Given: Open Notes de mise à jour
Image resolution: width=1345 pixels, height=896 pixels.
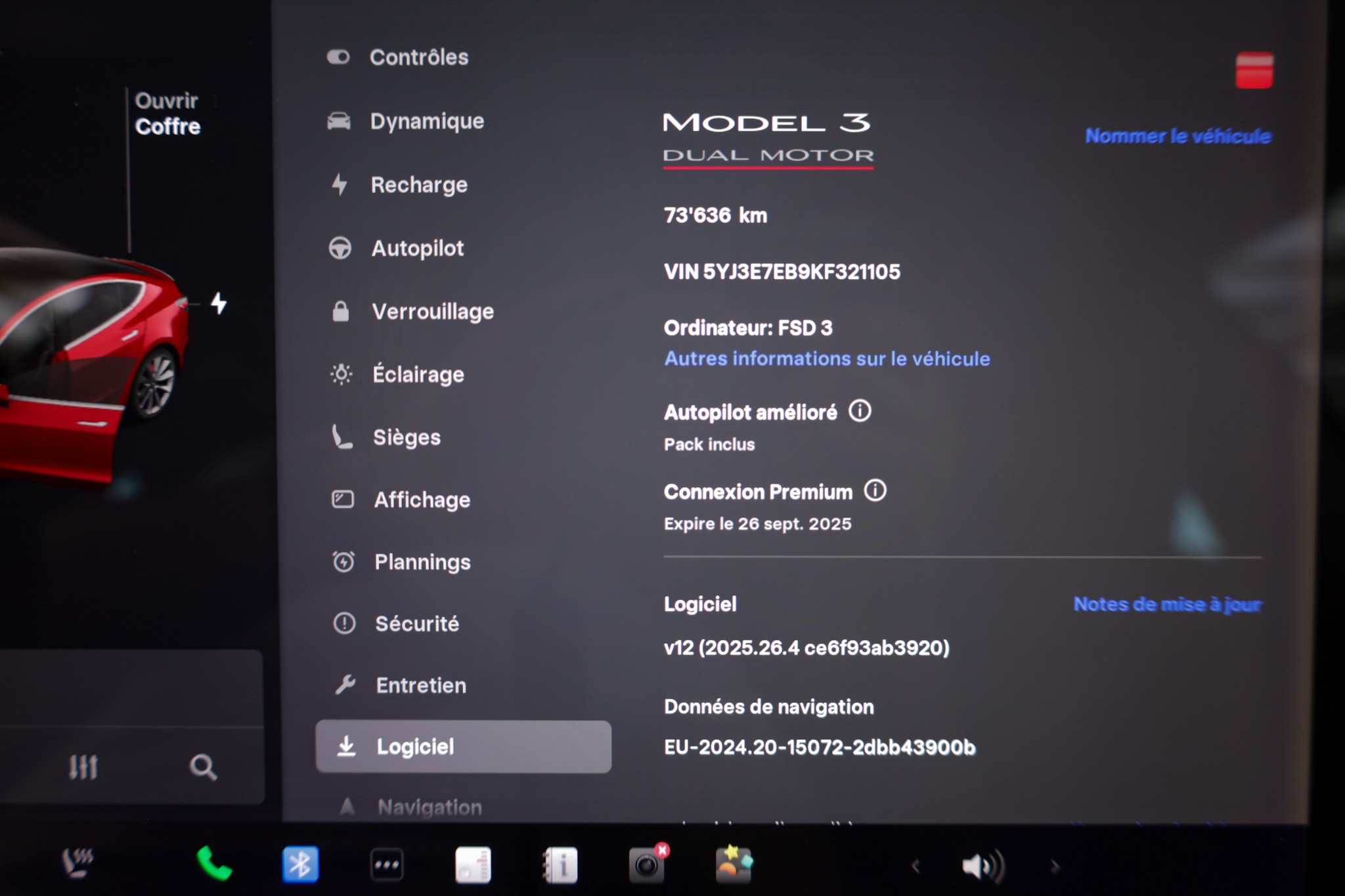Looking at the screenshot, I should pyautogui.click(x=1168, y=604).
